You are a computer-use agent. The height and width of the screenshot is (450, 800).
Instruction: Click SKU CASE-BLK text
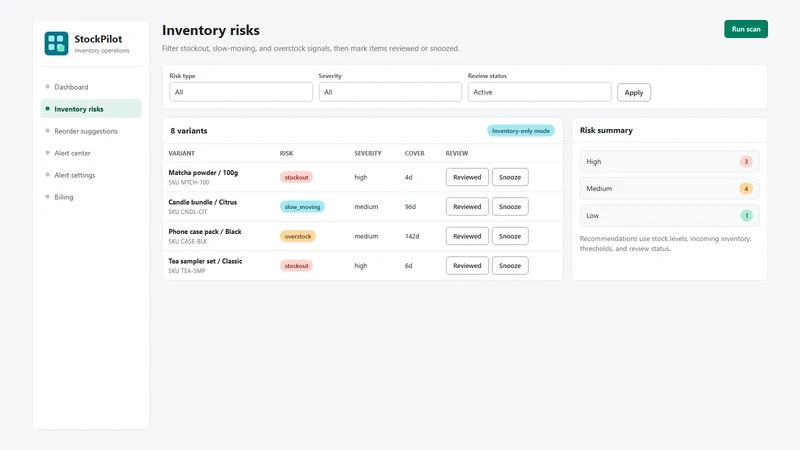[x=188, y=241]
